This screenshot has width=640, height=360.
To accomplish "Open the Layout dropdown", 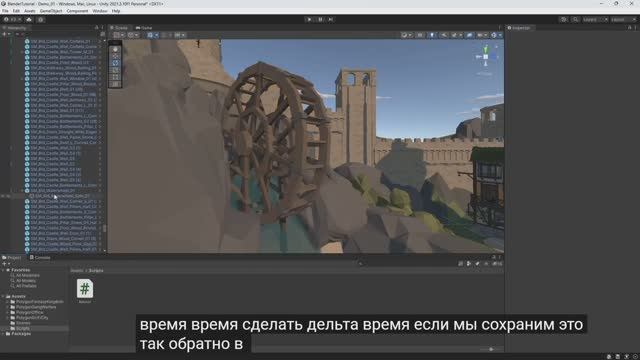I will [624, 19].
